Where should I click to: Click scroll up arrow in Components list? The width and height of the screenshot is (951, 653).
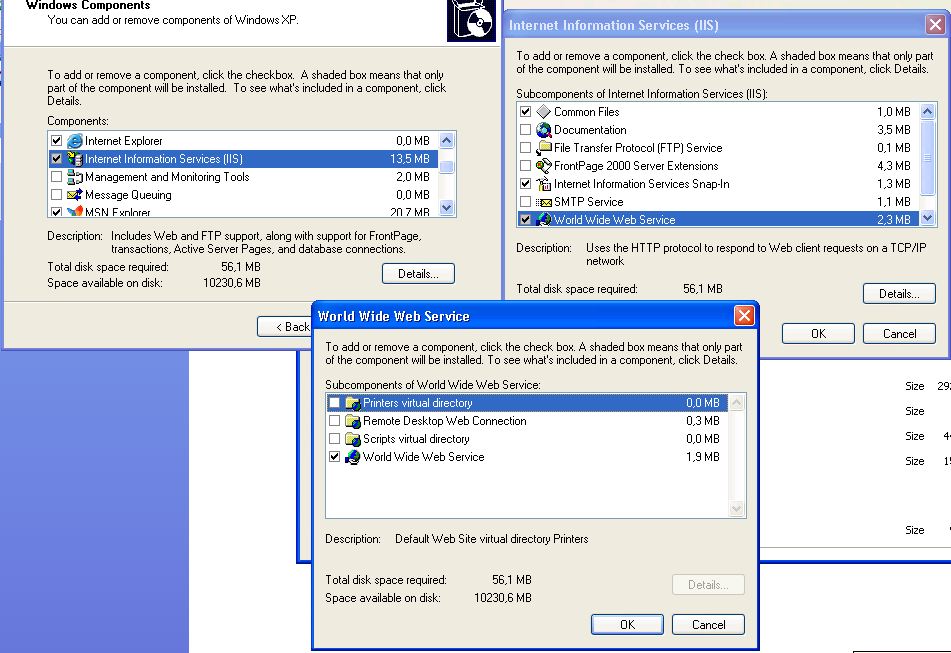tap(446, 141)
